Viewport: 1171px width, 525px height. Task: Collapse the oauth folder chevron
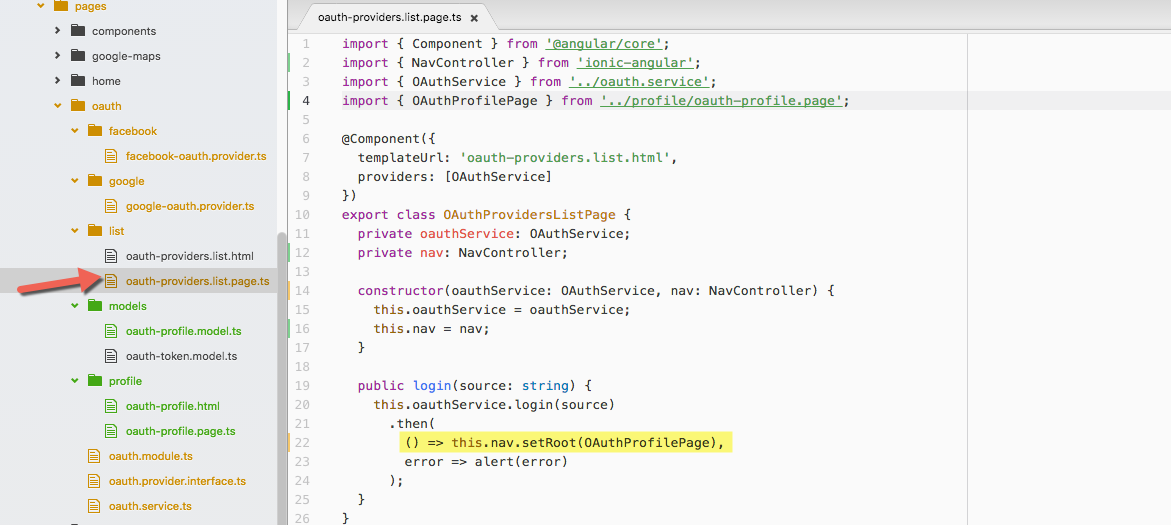click(58, 106)
